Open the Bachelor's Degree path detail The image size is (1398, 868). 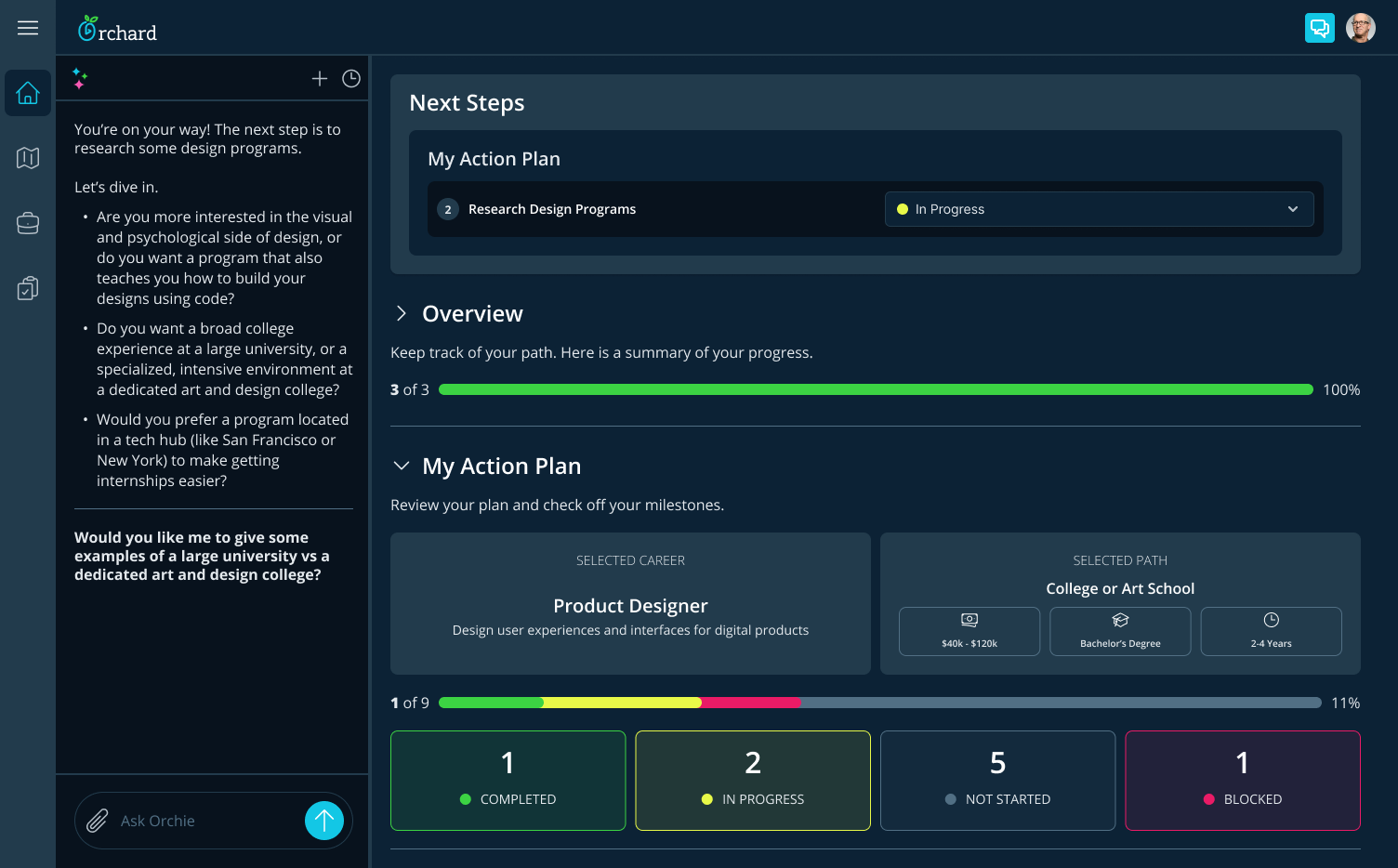point(1120,631)
